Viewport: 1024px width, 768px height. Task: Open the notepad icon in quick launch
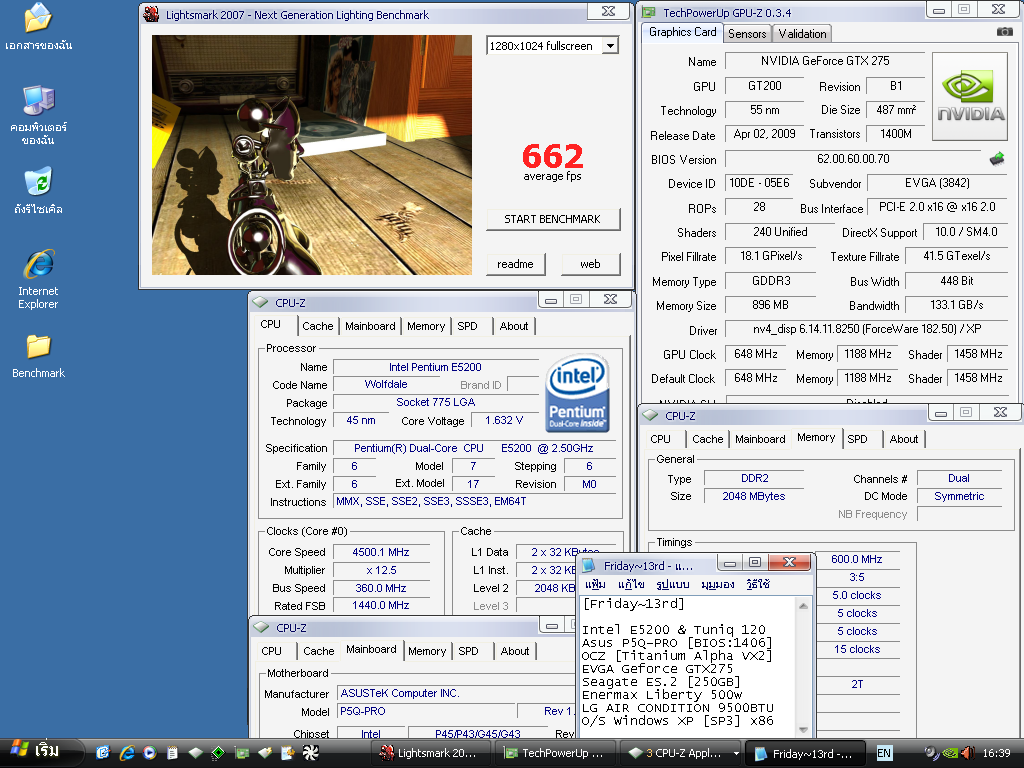point(172,753)
